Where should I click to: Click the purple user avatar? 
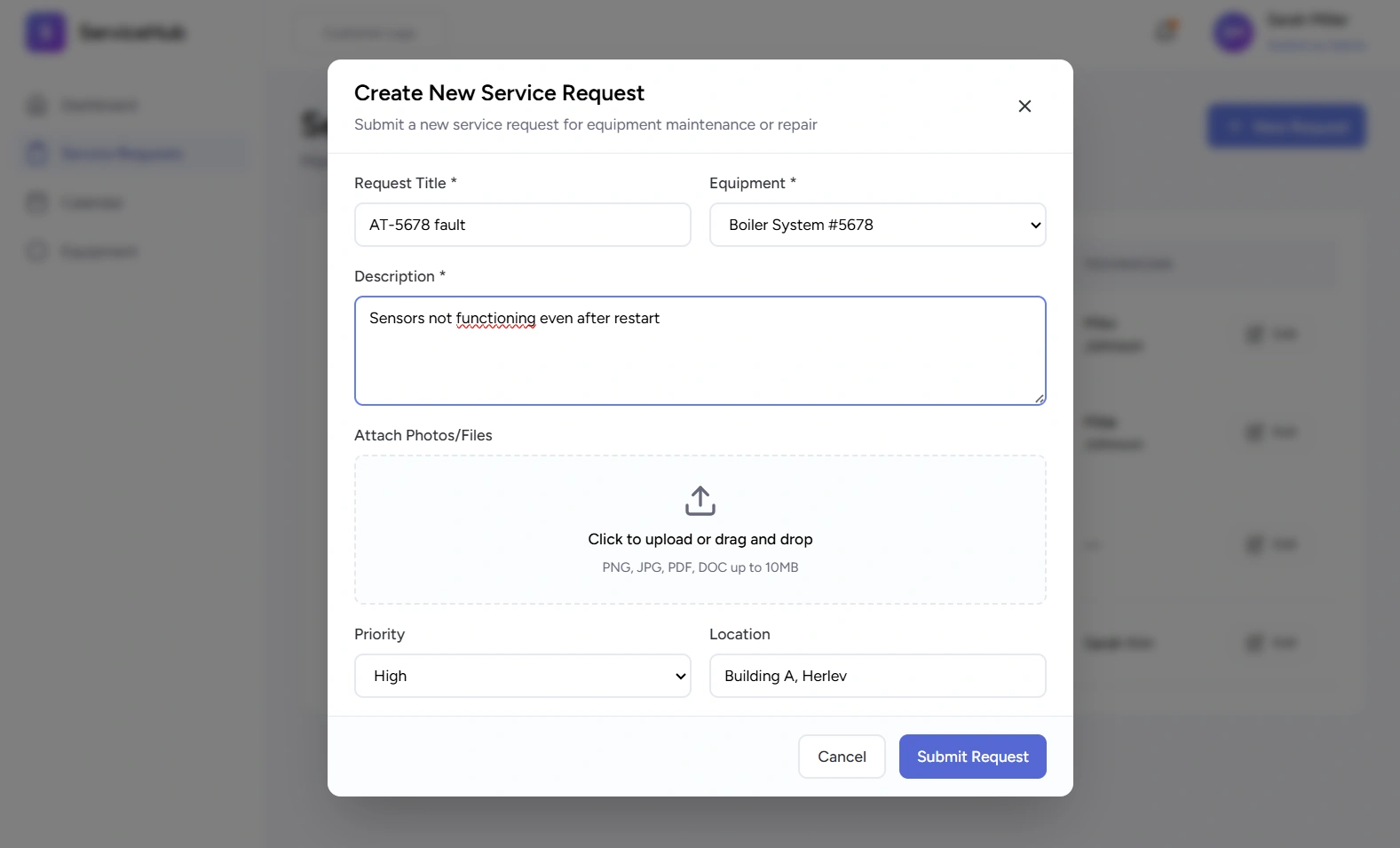1233,33
